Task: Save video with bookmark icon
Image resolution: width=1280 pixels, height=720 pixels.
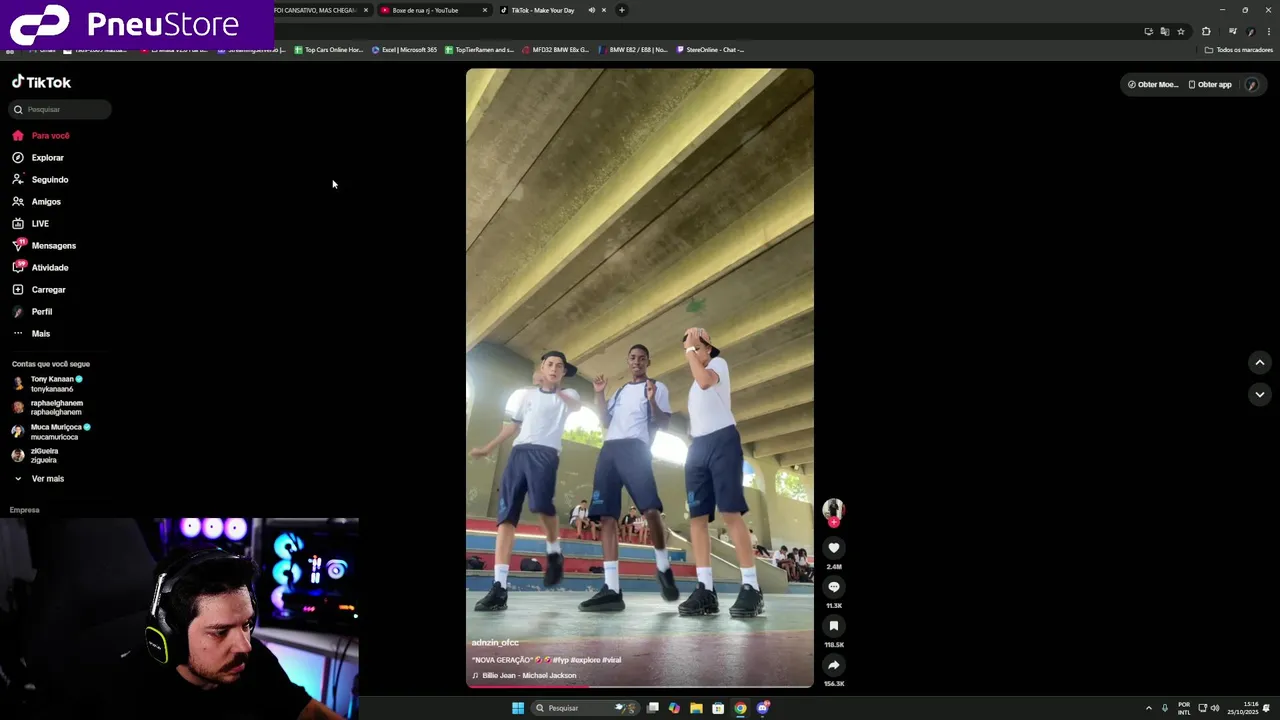Action: tap(833, 625)
